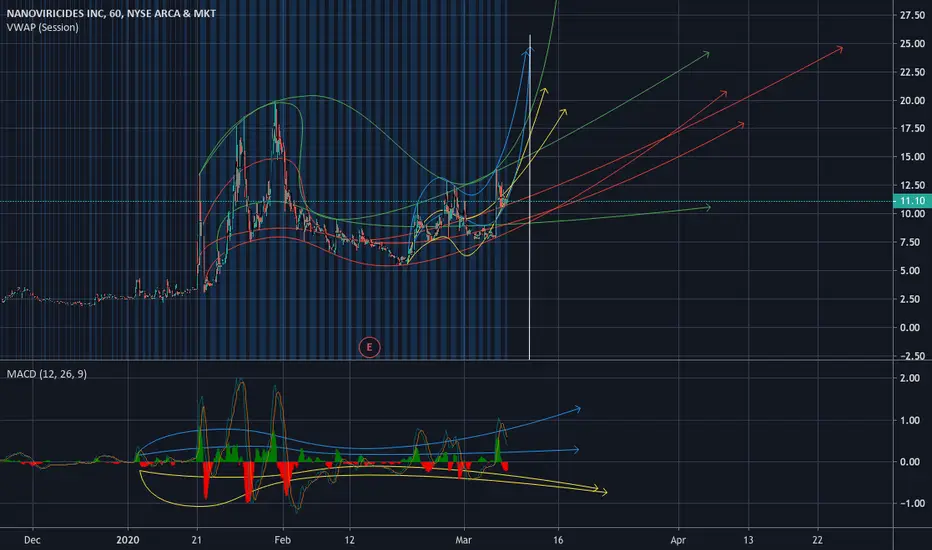The width and height of the screenshot is (932, 550).
Task: Click the 2.50 price axis label
Action: pyautogui.click(x=912, y=299)
